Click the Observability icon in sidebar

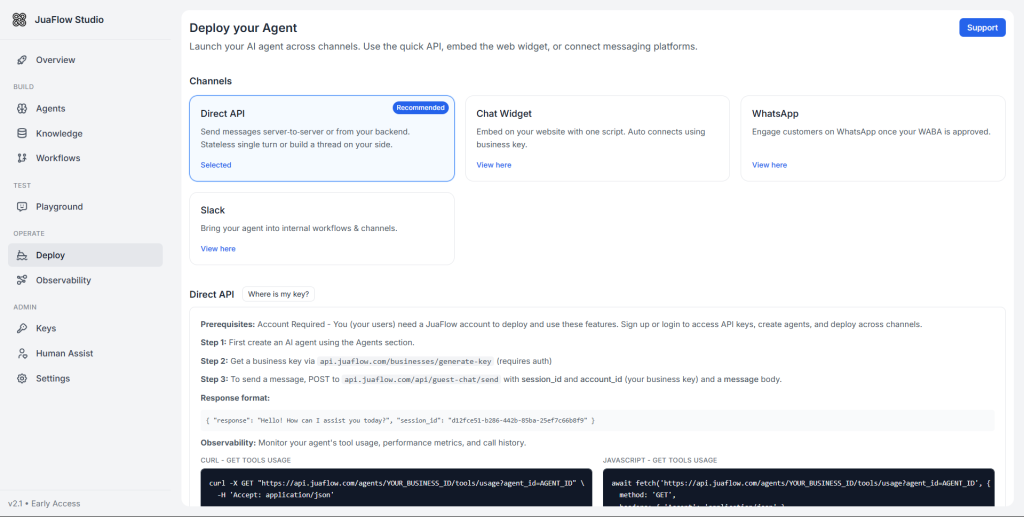pyautogui.click(x=23, y=280)
